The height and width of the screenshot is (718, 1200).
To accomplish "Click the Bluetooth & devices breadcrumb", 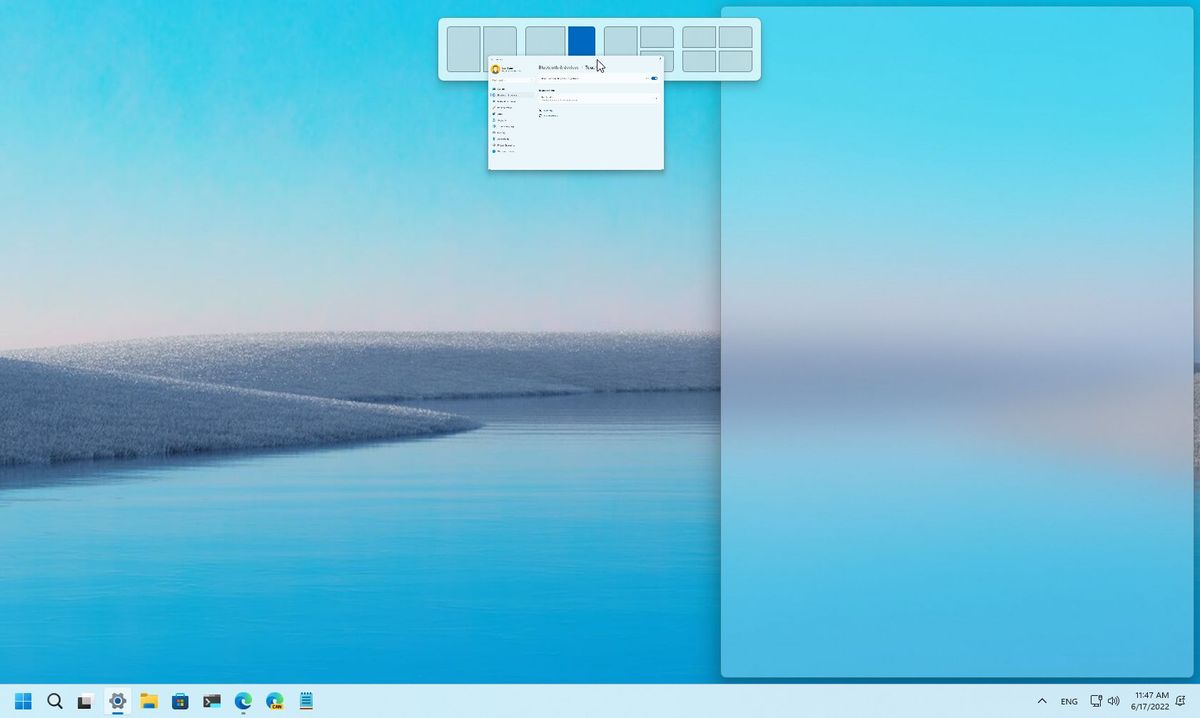I will pos(558,67).
